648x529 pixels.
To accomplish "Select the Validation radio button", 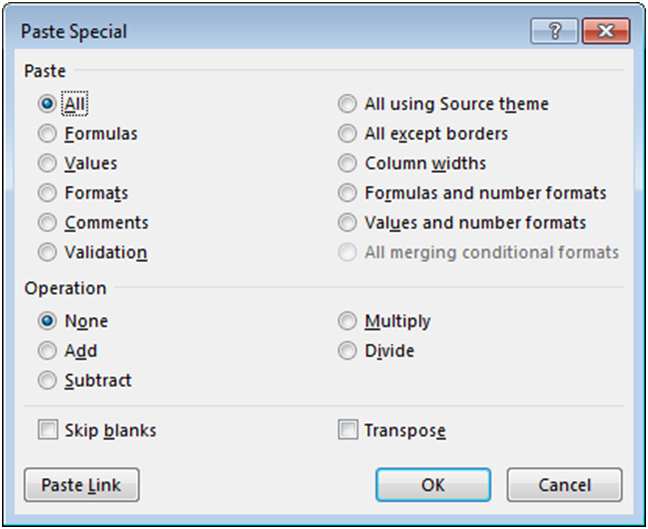I will tap(46, 253).
